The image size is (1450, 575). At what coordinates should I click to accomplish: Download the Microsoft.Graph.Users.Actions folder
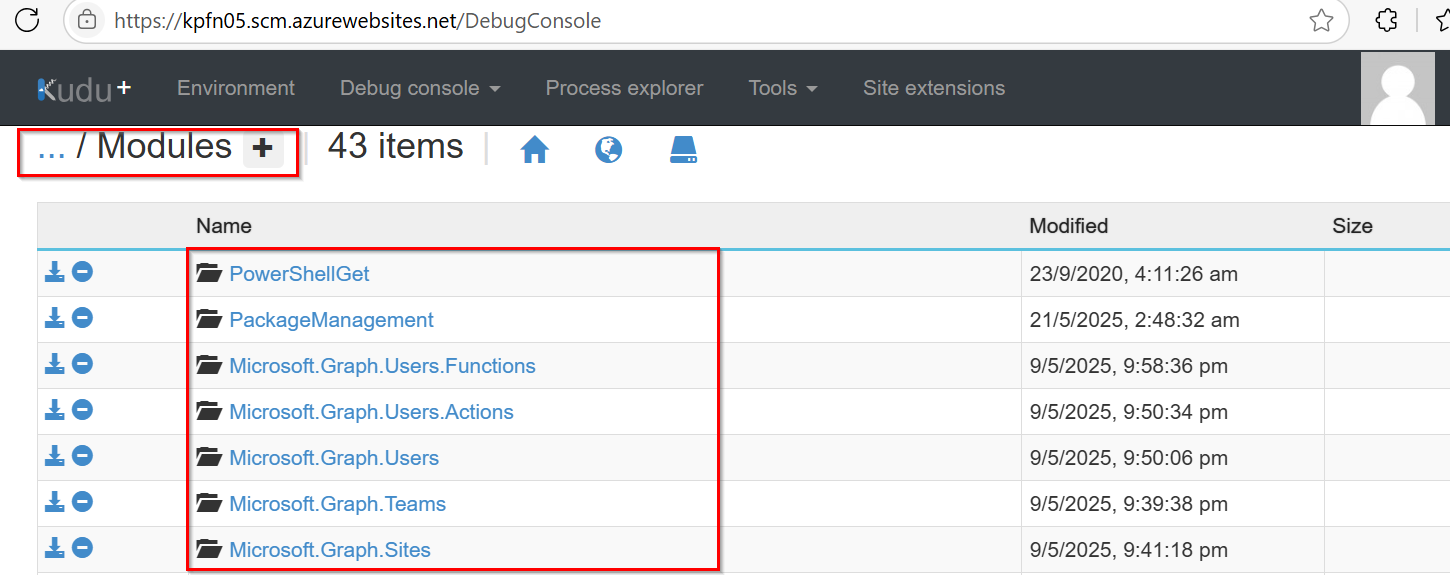click(55, 410)
